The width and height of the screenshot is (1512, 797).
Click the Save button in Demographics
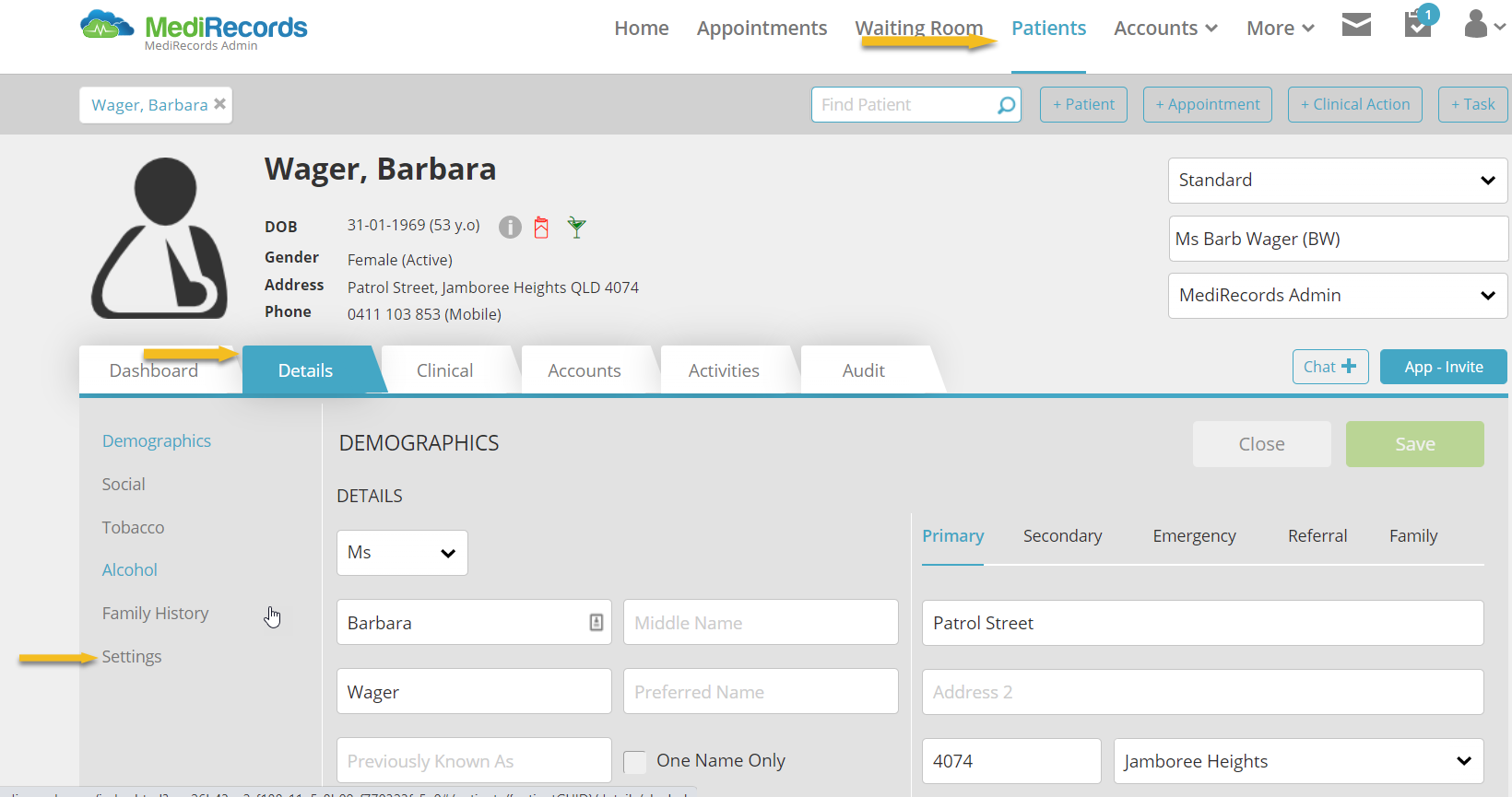pos(1415,444)
